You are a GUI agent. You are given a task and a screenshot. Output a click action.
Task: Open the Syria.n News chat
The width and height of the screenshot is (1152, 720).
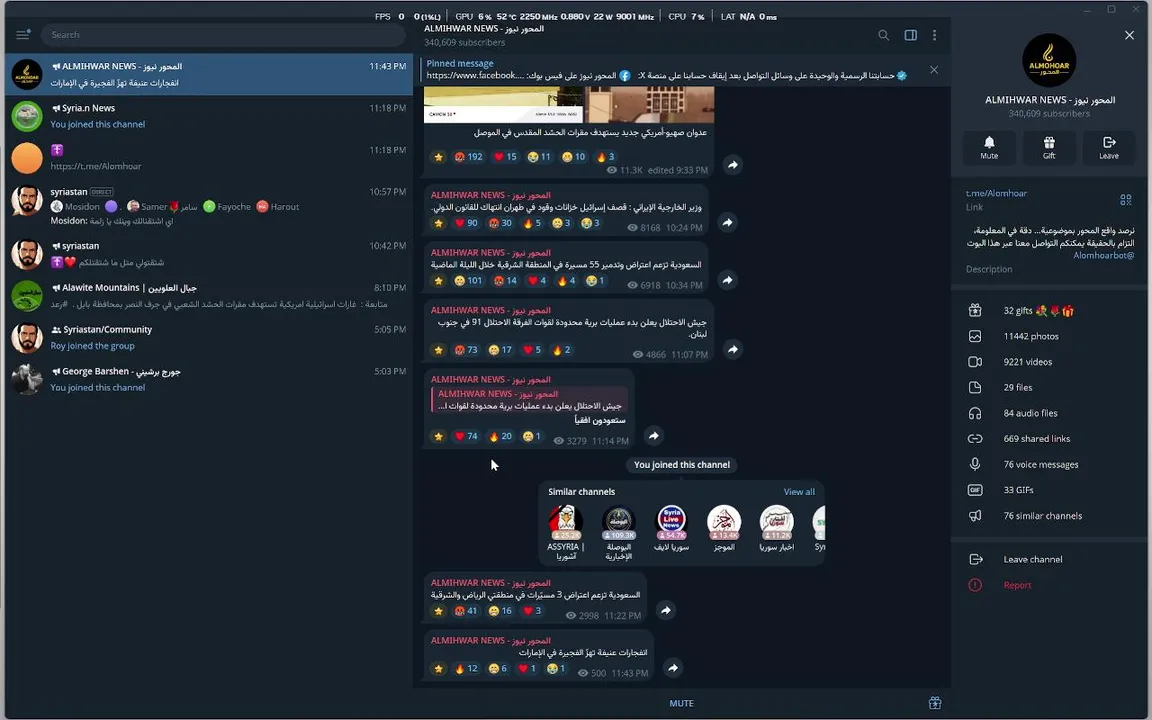pyautogui.click(x=209, y=116)
